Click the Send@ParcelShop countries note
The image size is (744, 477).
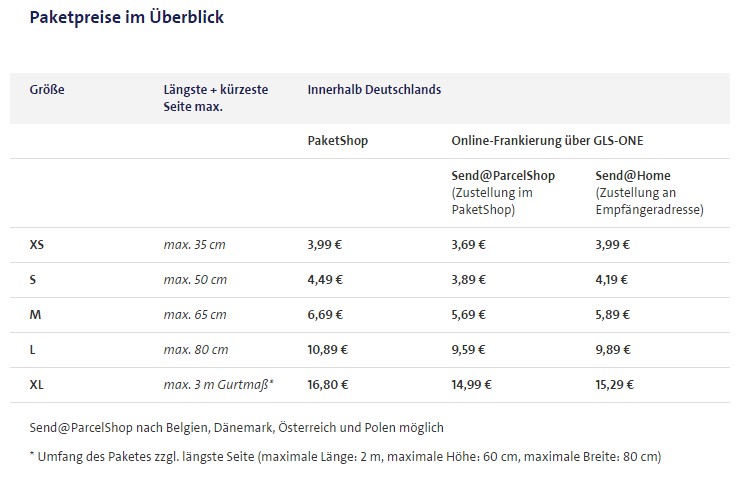tap(236, 428)
